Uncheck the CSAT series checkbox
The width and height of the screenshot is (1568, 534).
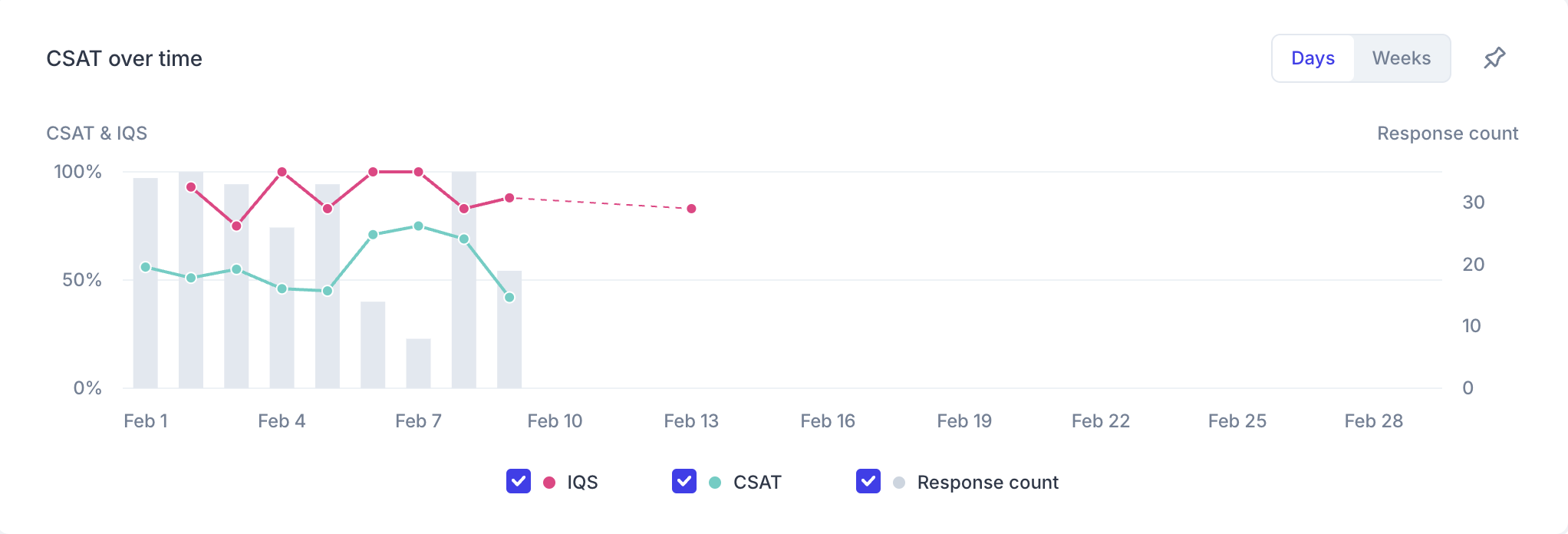(x=684, y=482)
